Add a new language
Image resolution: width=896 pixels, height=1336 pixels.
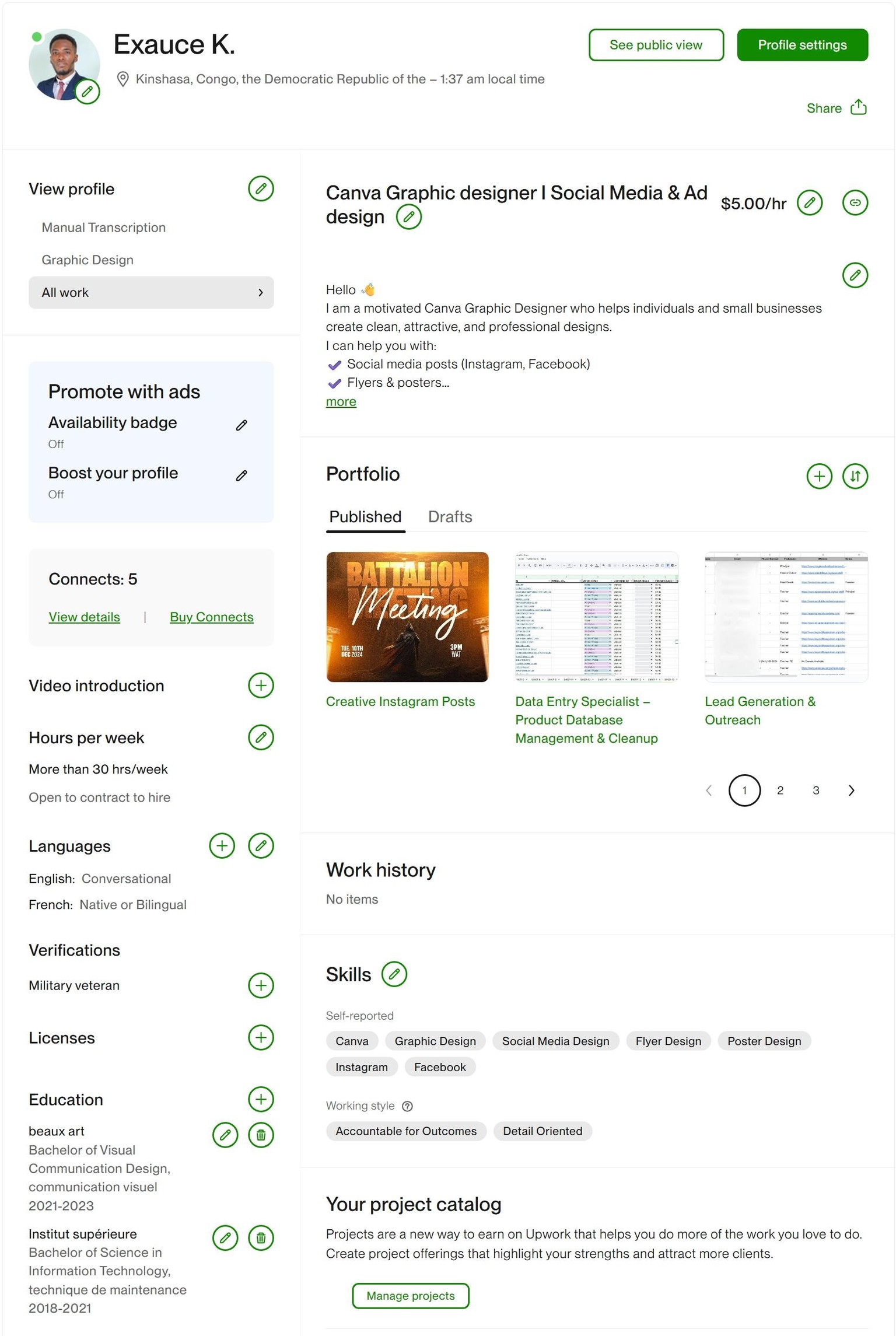click(222, 845)
